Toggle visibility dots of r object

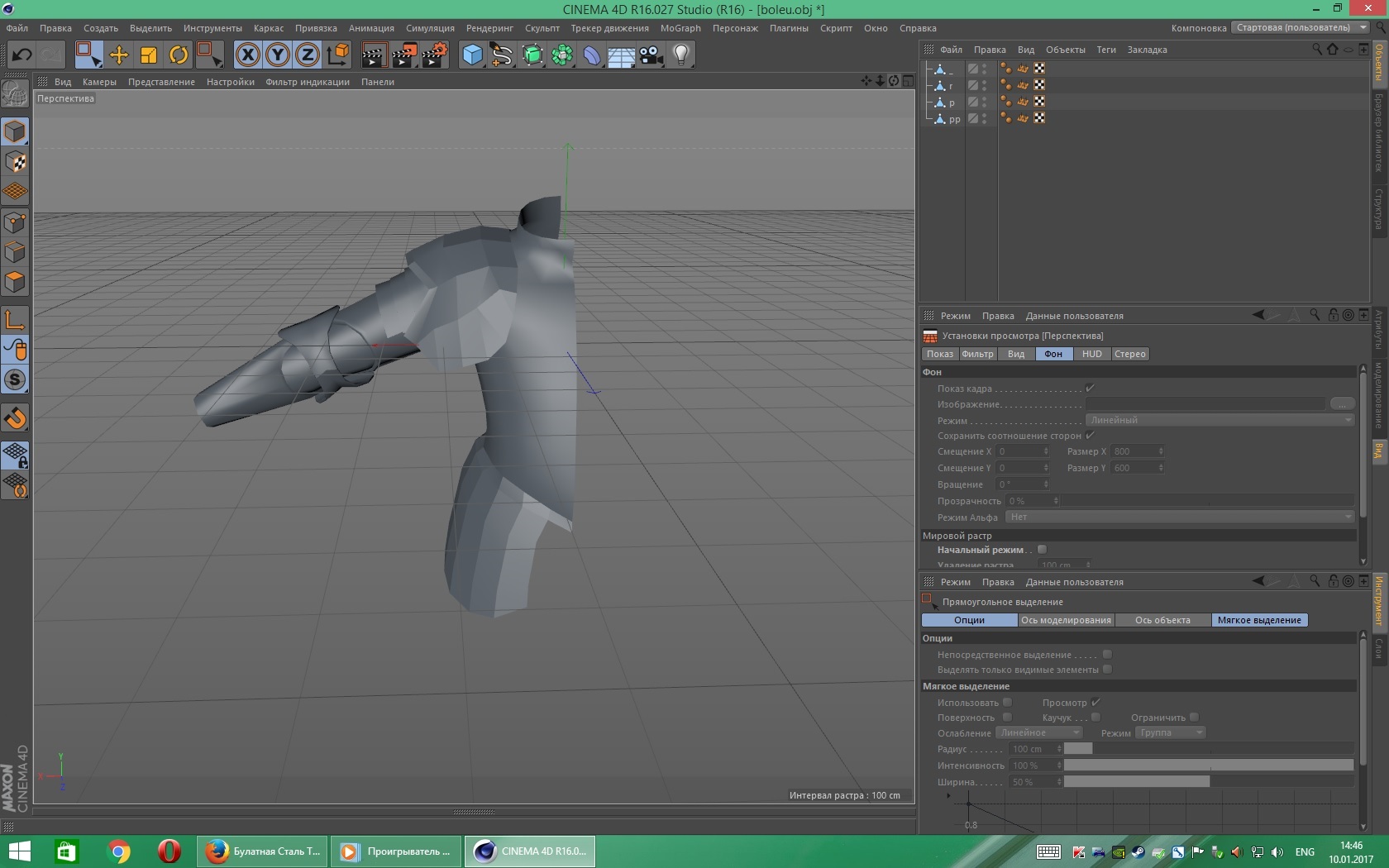(x=984, y=85)
